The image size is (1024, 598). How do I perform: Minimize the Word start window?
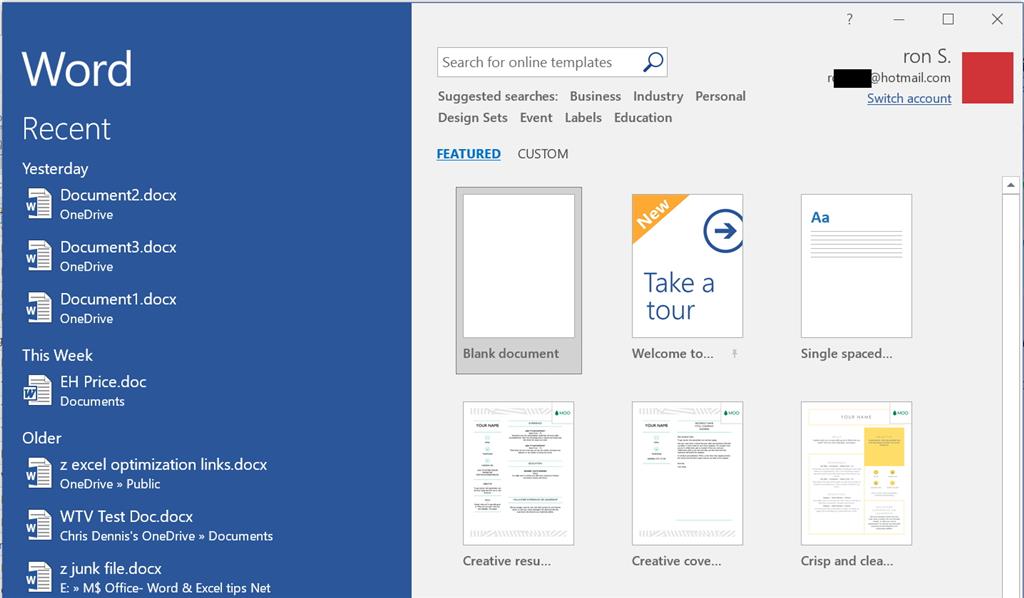point(899,20)
